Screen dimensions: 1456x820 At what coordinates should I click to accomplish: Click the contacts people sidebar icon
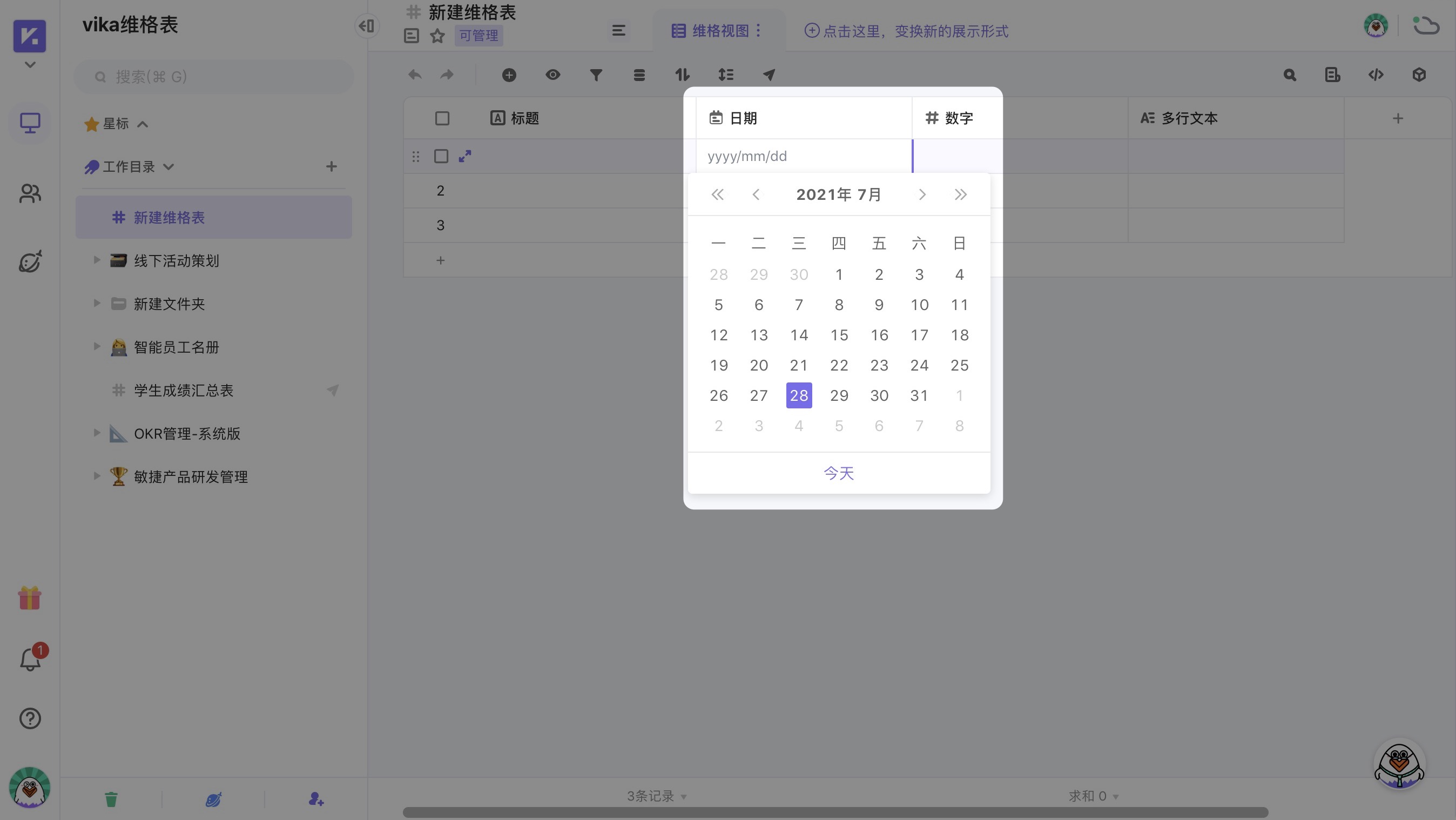pos(30,194)
